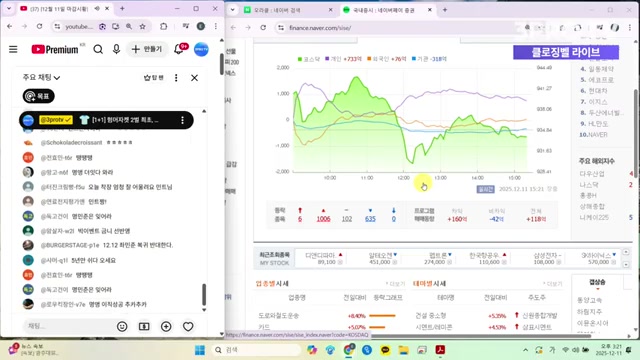
Task: Open the YouTube hamburger guide menu
Action: [x=13, y=49]
